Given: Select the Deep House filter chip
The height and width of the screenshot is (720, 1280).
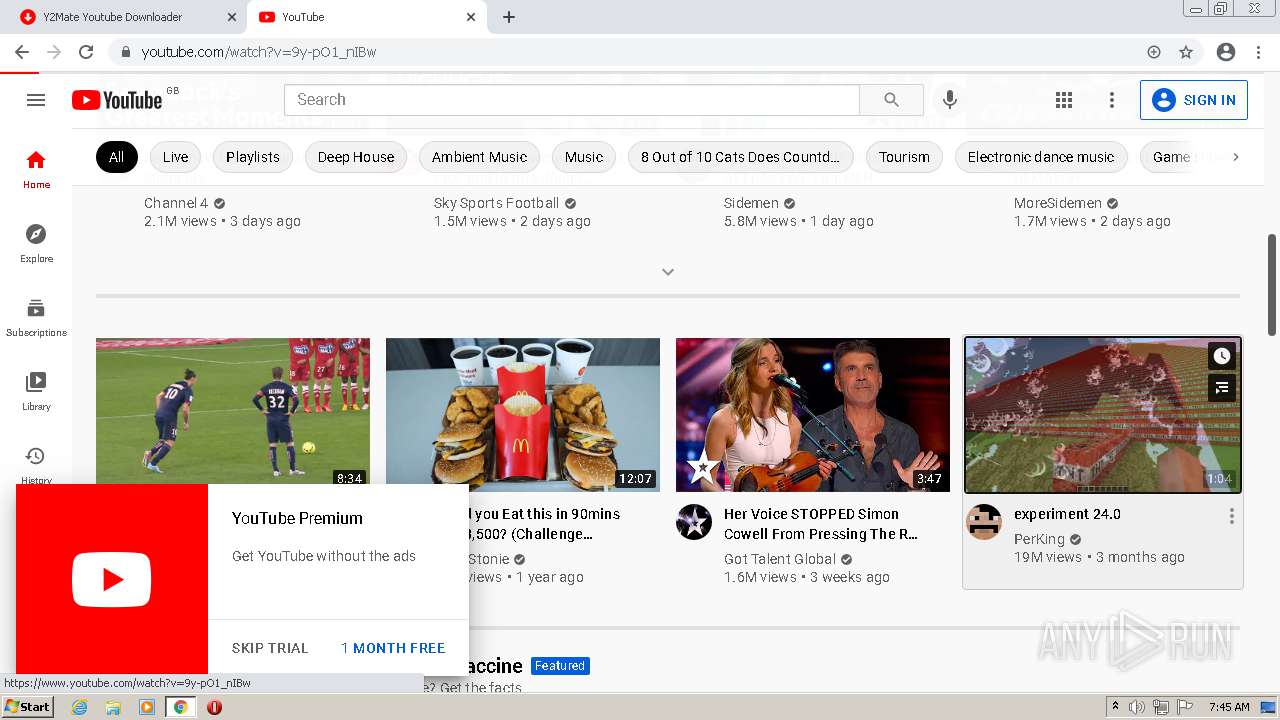Looking at the screenshot, I should click(x=356, y=157).
